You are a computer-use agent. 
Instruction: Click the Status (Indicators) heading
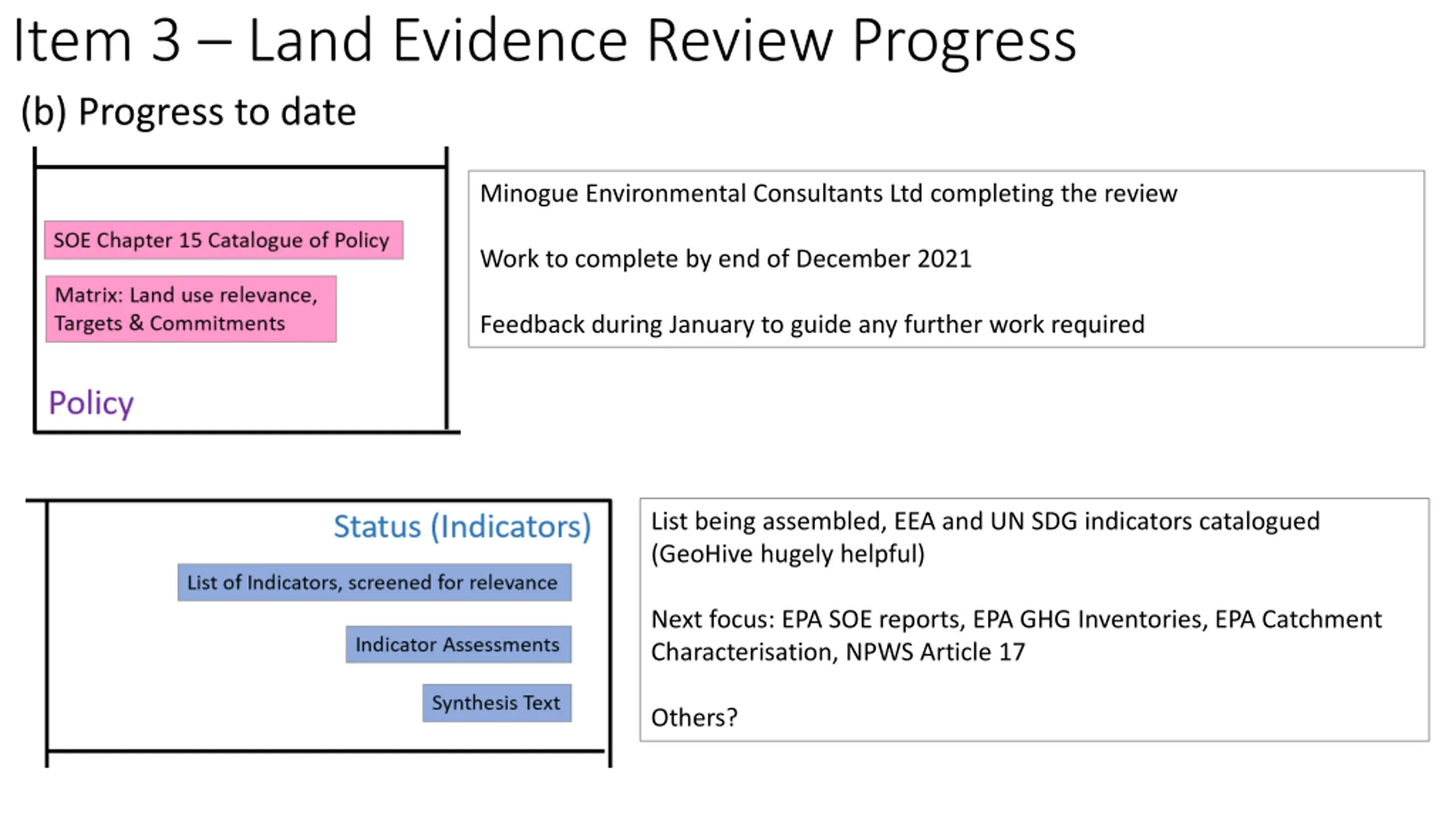462,526
